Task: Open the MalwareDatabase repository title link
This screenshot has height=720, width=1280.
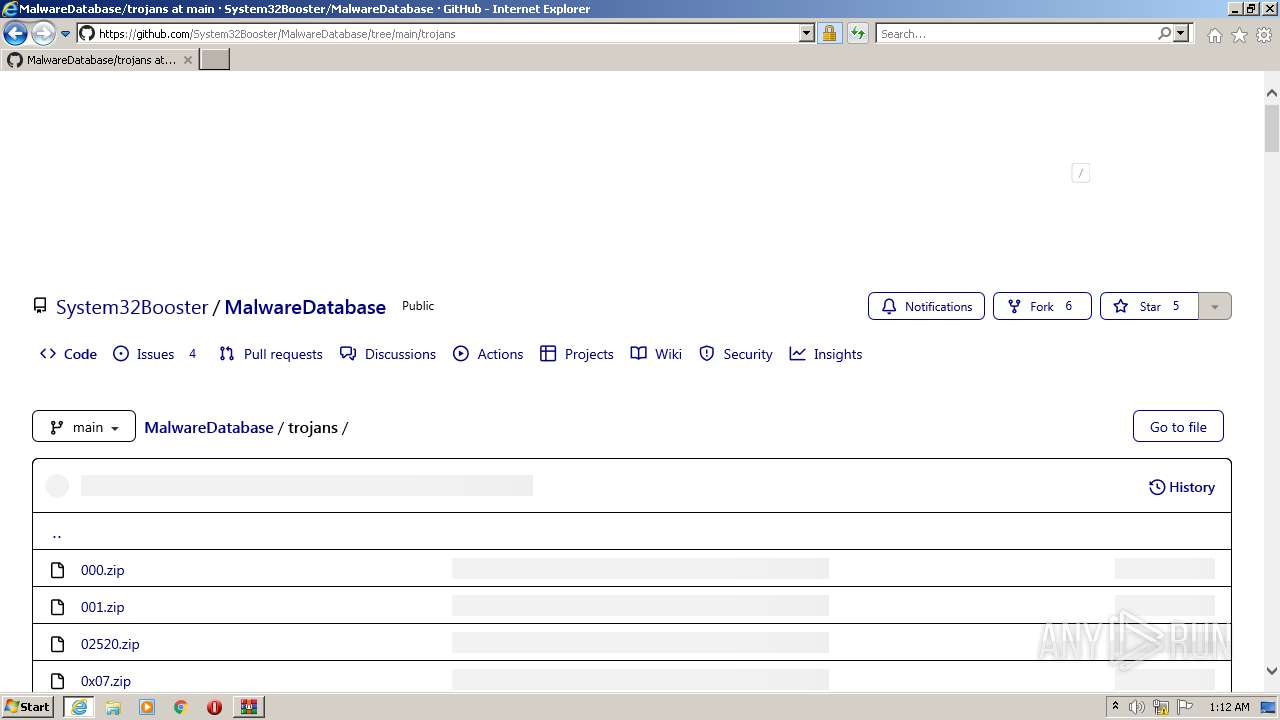Action: [305, 307]
